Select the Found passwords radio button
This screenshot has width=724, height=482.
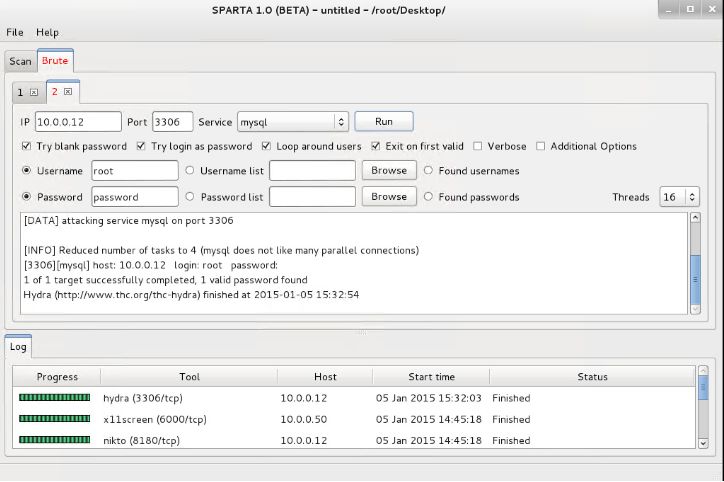pos(429,197)
